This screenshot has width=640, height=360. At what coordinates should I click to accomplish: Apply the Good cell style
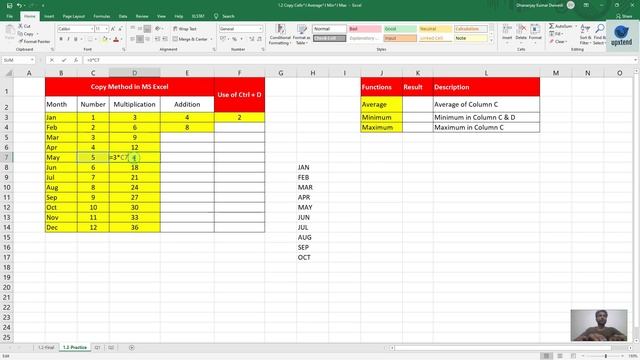(x=400, y=29)
